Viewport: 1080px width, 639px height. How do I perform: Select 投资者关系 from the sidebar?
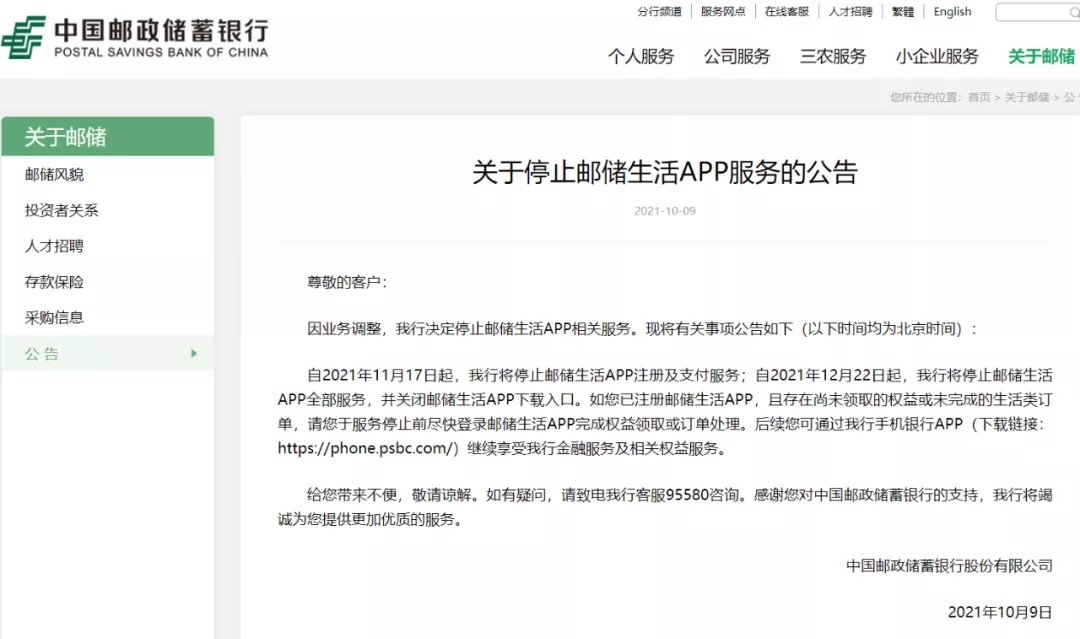coord(62,210)
